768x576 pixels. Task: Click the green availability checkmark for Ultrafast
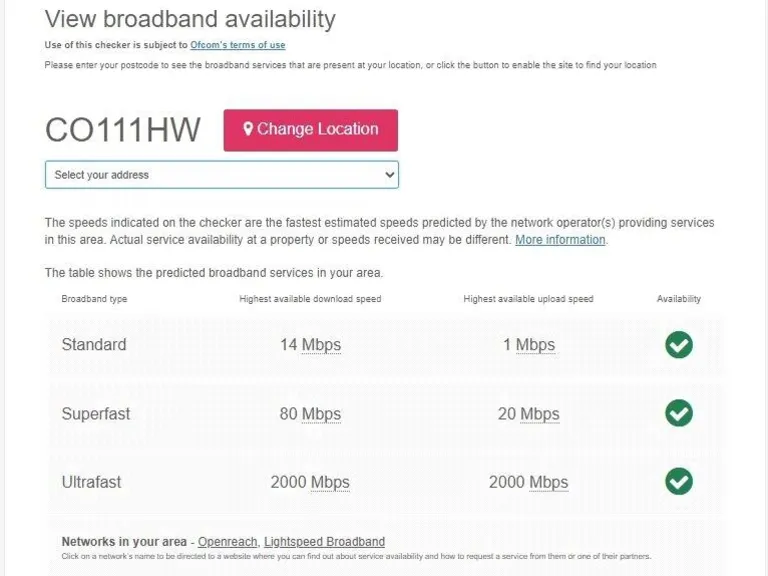[679, 481]
